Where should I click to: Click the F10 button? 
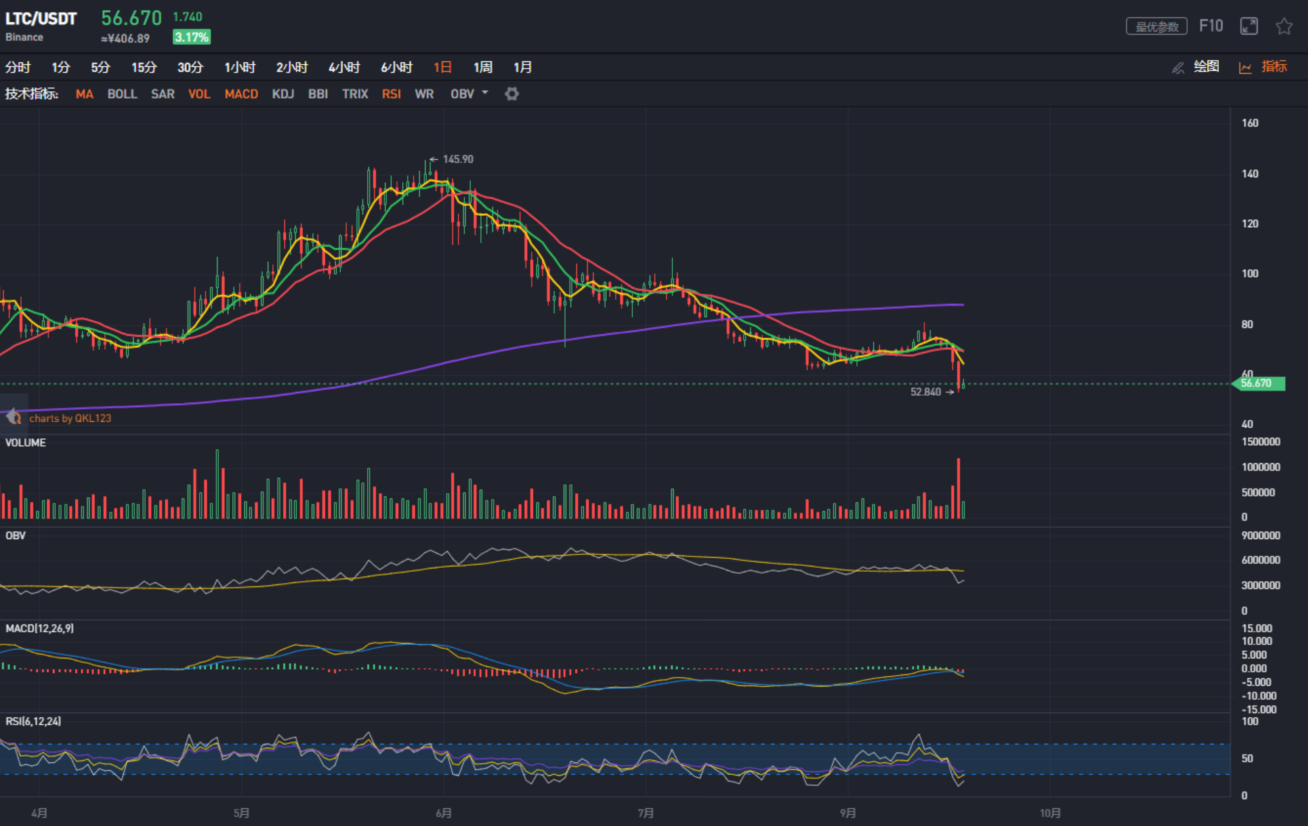(x=1211, y=26)
